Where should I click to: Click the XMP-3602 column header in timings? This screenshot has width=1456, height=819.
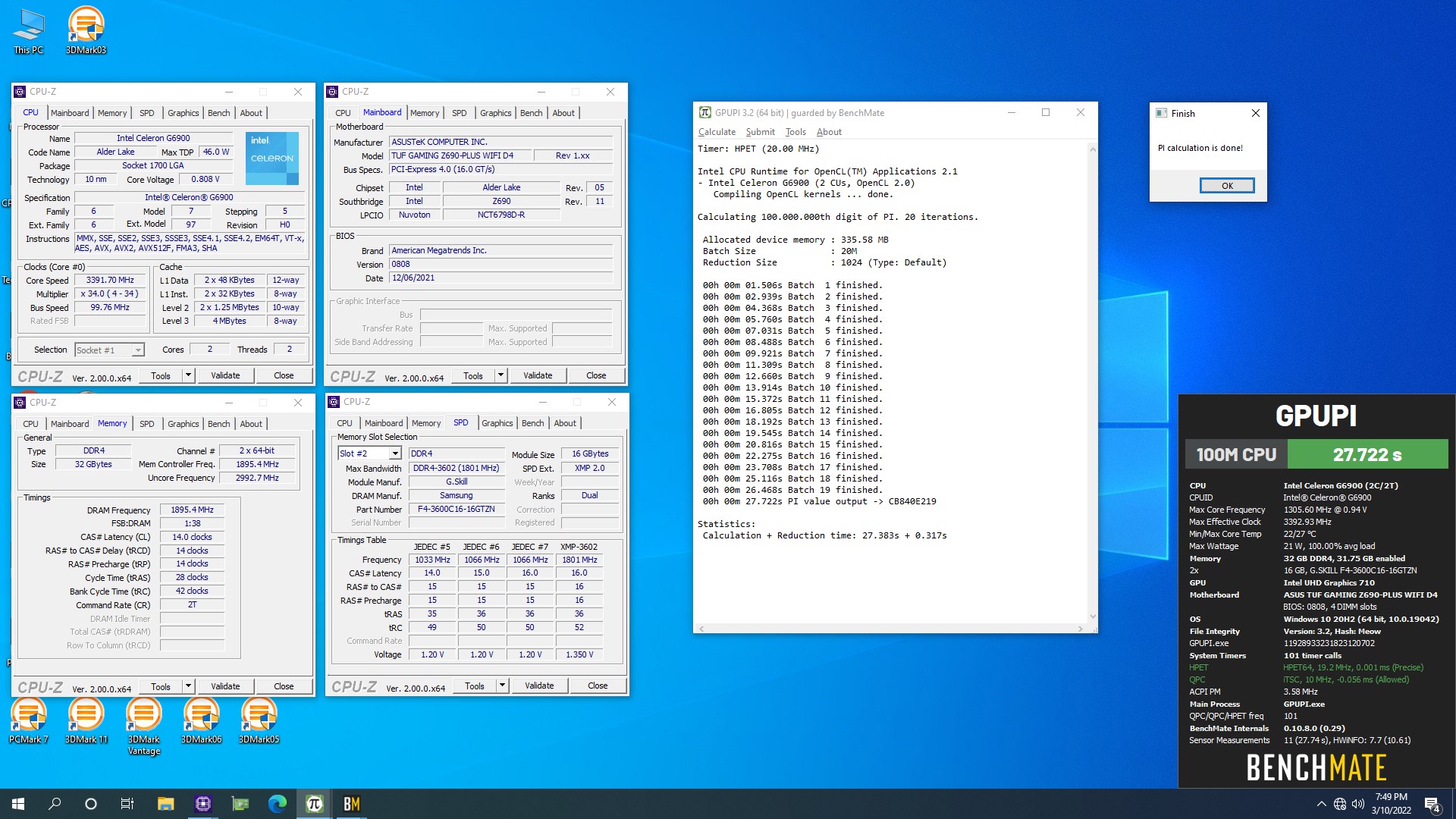579,547
